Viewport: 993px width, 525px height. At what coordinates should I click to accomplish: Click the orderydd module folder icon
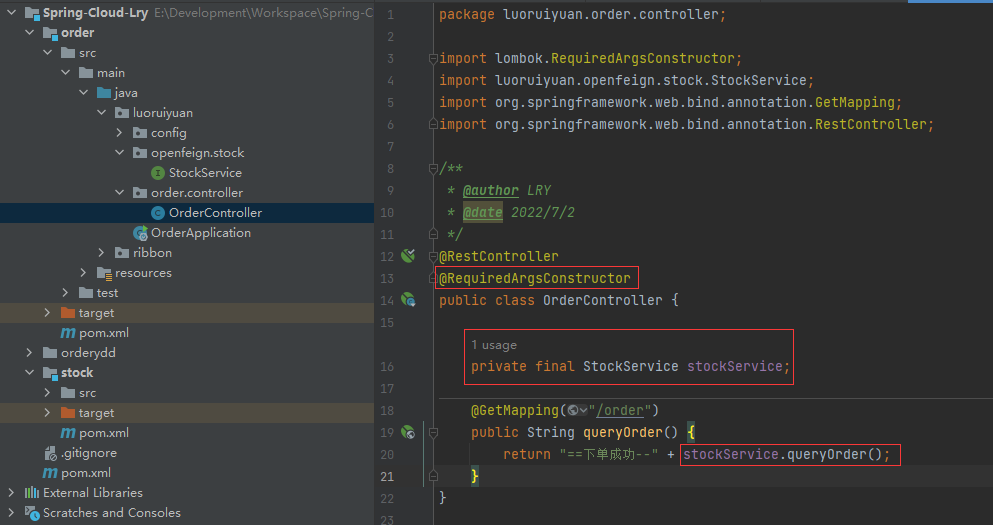click(x=50, y=353)
